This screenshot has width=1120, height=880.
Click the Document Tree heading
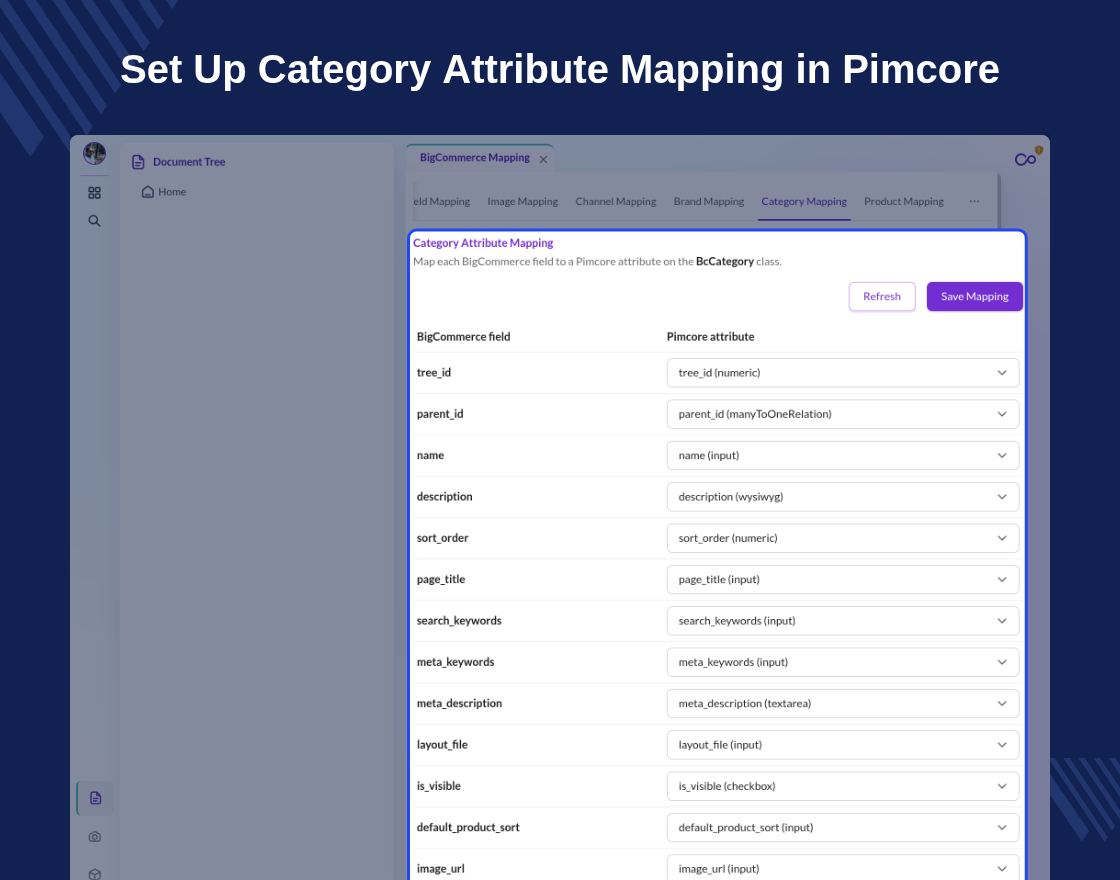pyautogui.click(x=189, y=162)
